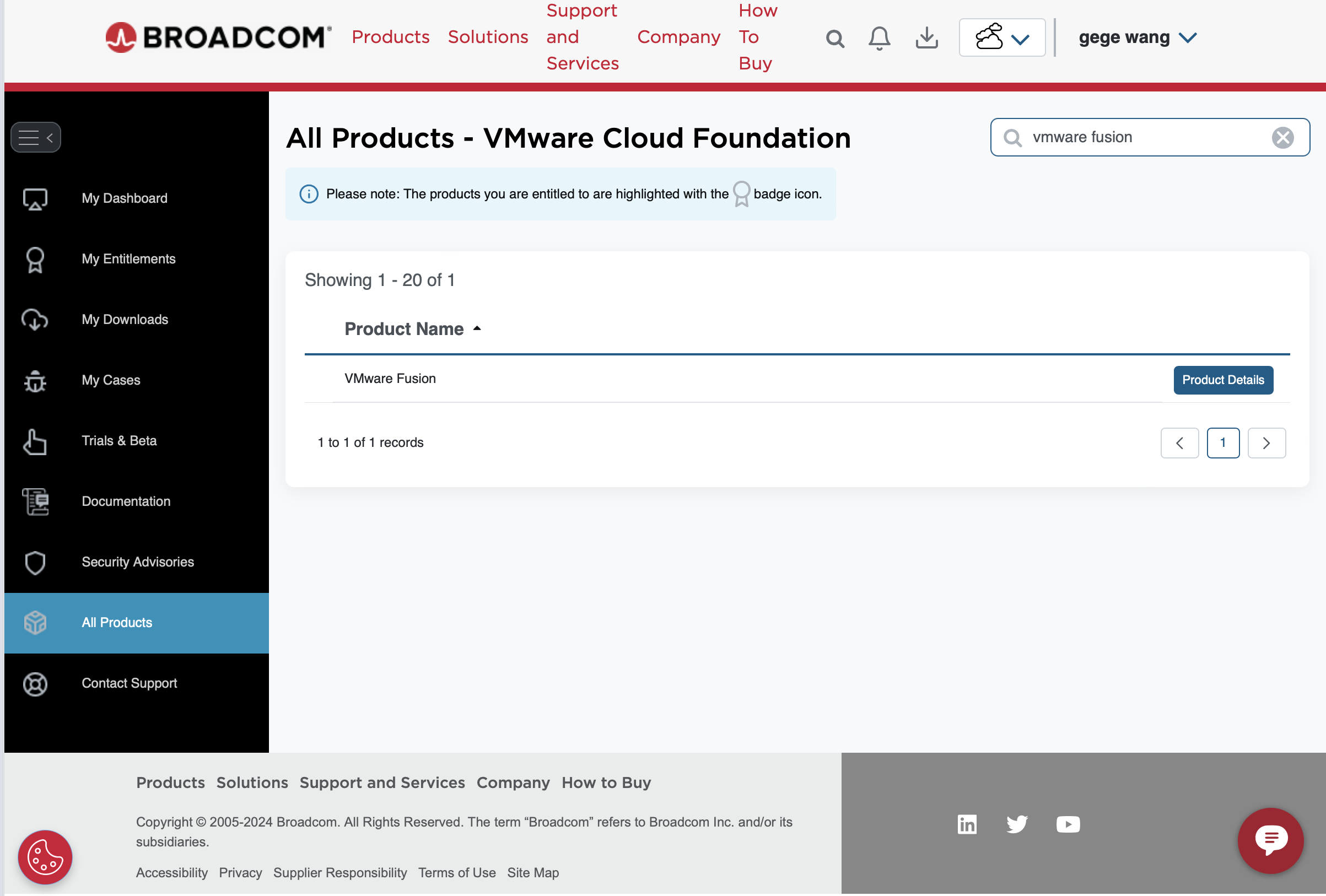Open the Privacy footer link
This screenshot has height=896, width=1326.
tap(240, 873)
